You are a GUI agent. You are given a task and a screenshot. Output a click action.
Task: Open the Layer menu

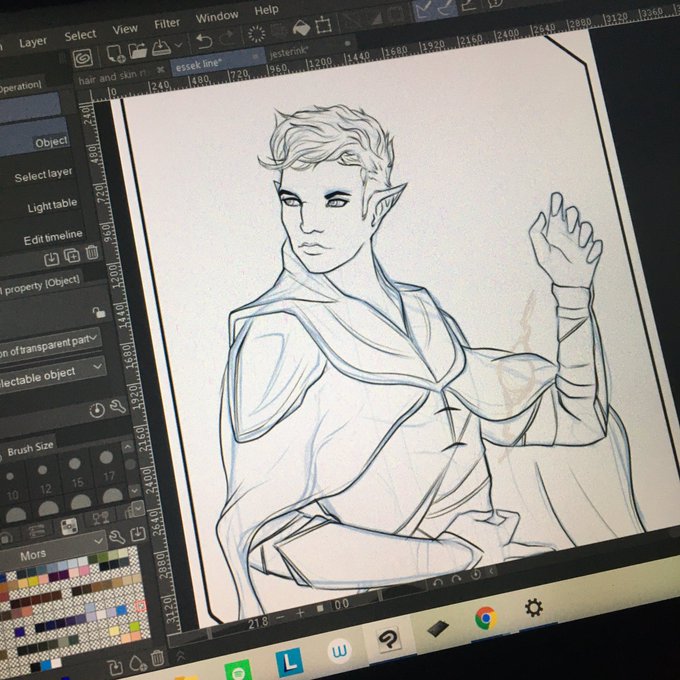coord(33,42)
